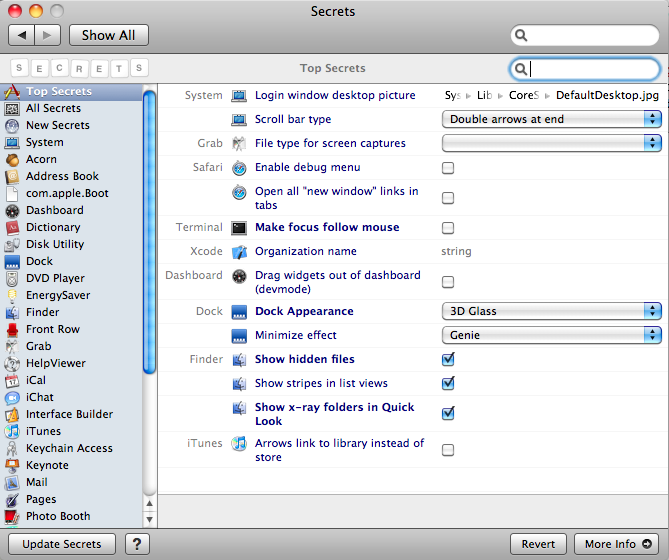
Task: Click the sidebar blue scrollbar thumb
Action: pos(149,232)
